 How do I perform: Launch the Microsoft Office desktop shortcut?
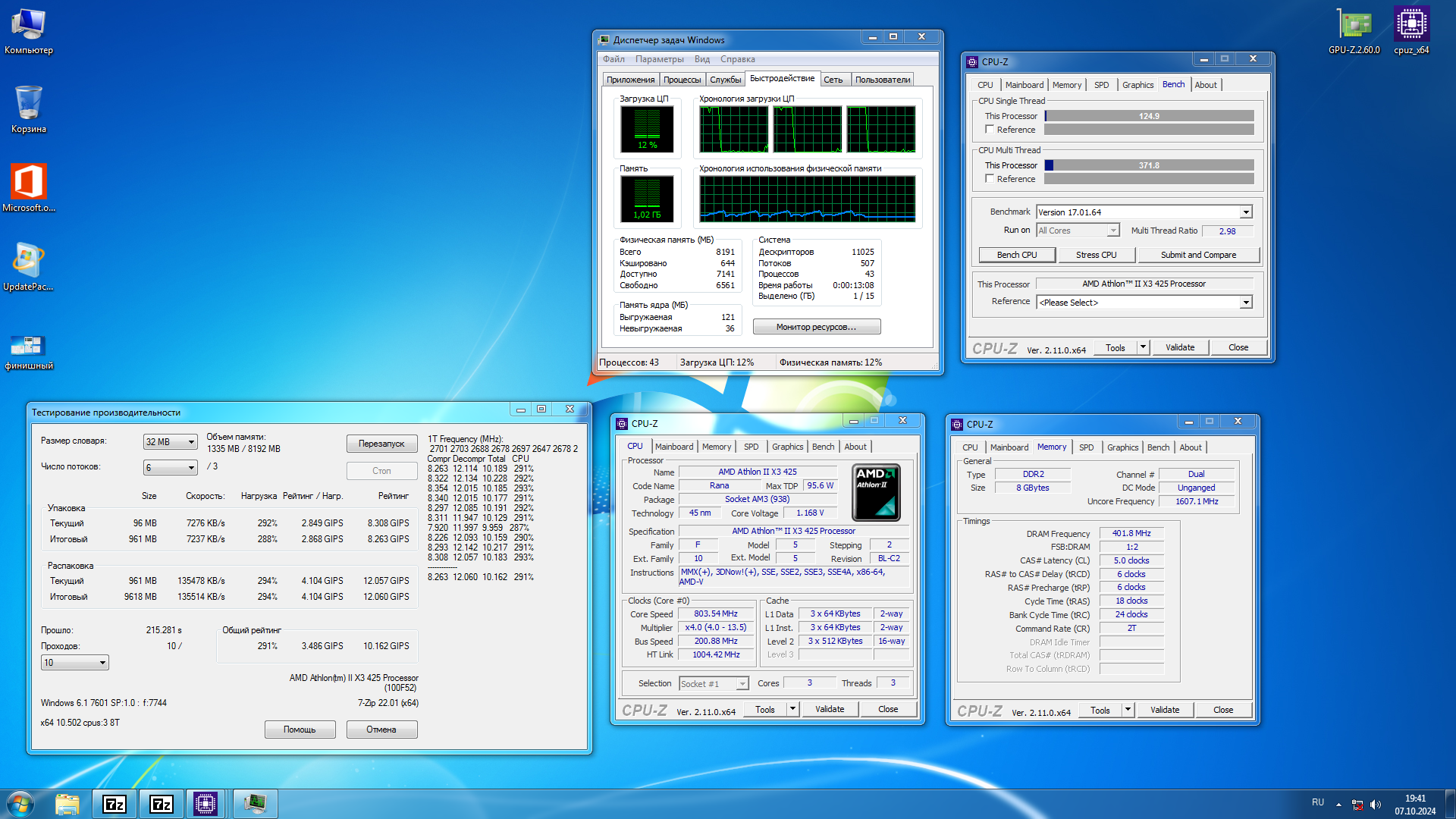click(28, 188)
